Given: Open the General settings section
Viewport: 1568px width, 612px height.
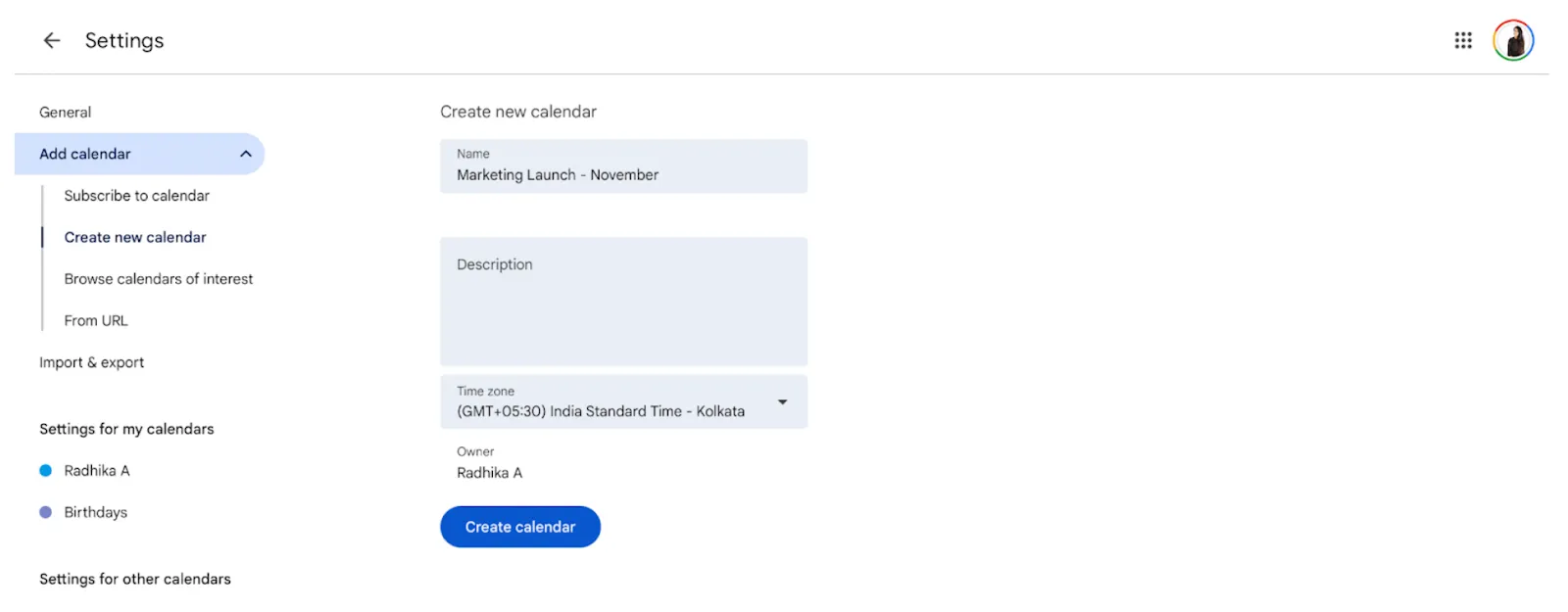Looking at the screenshot, I should (x=65, y=113).
